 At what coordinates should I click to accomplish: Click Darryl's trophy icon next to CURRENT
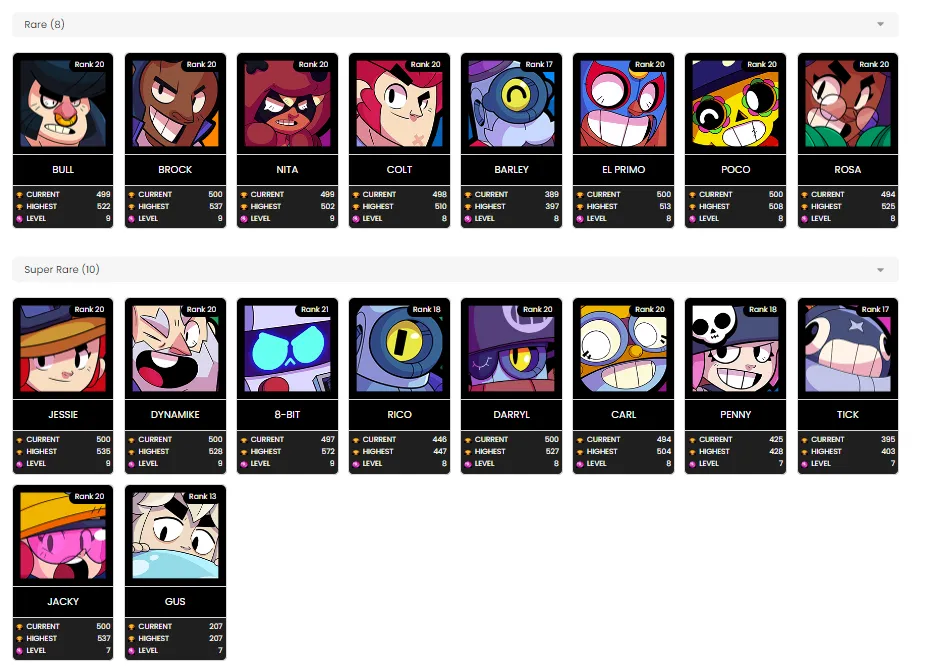468,440
